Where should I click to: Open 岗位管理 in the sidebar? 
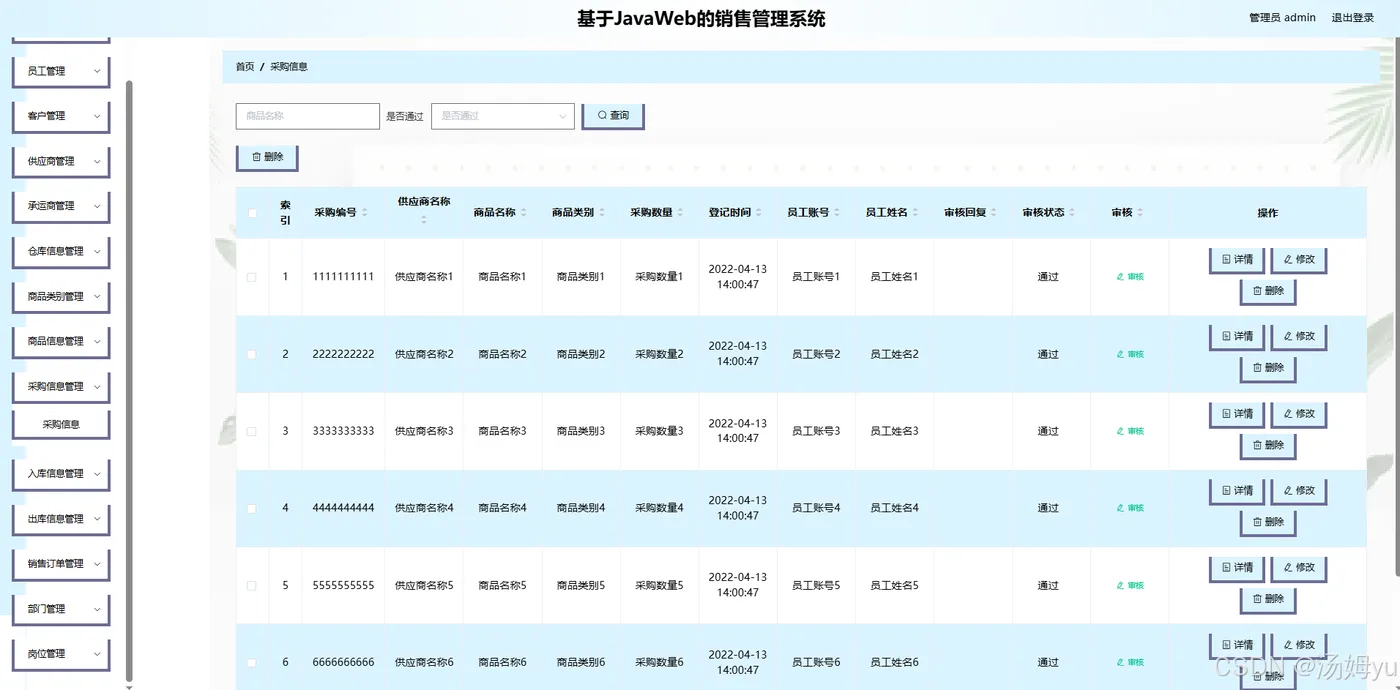(x=61, y=653)
